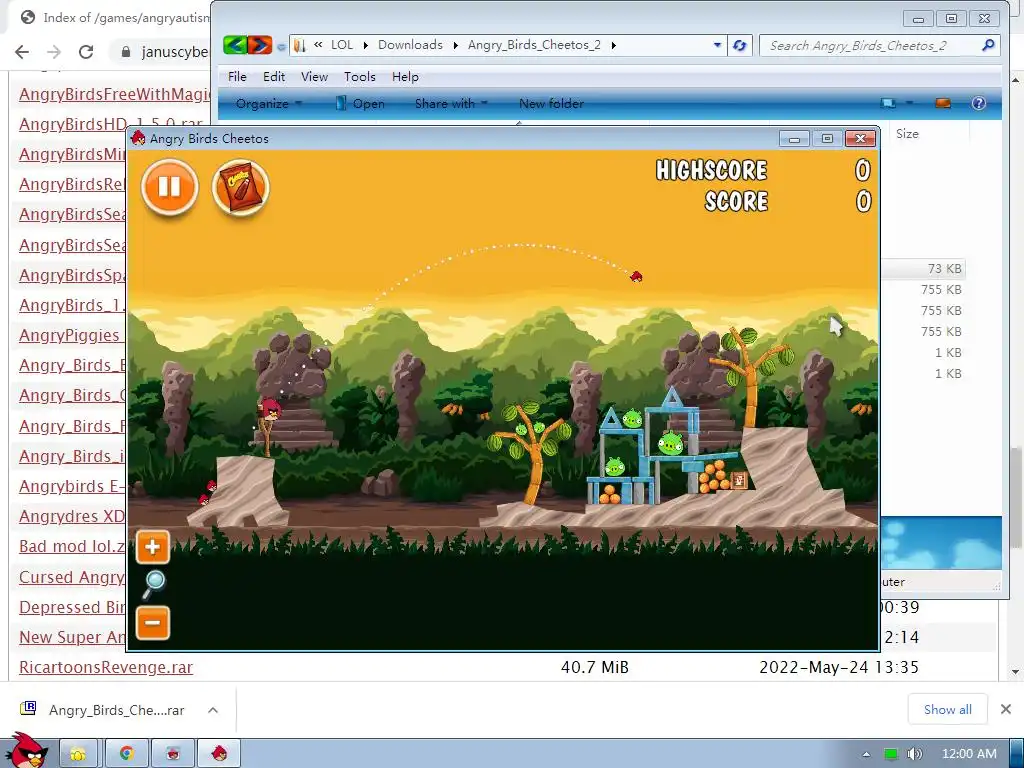Click the red bird on the slingshot
The width and height of the screenshot is (1024, 768).
tap(269, 410)
